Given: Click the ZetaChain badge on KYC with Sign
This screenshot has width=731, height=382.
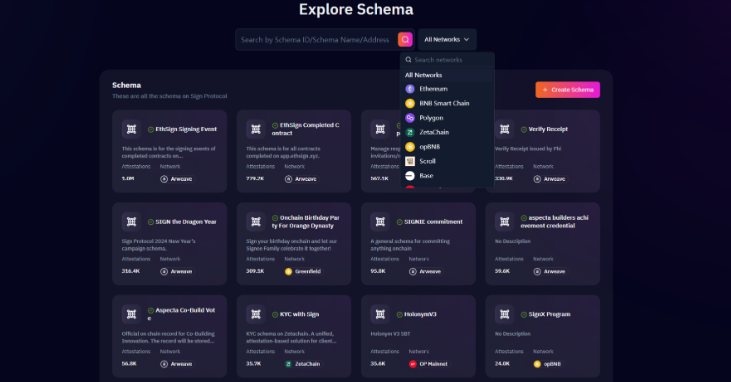Looking at the screenshot, I should click(x=303, y=364).
